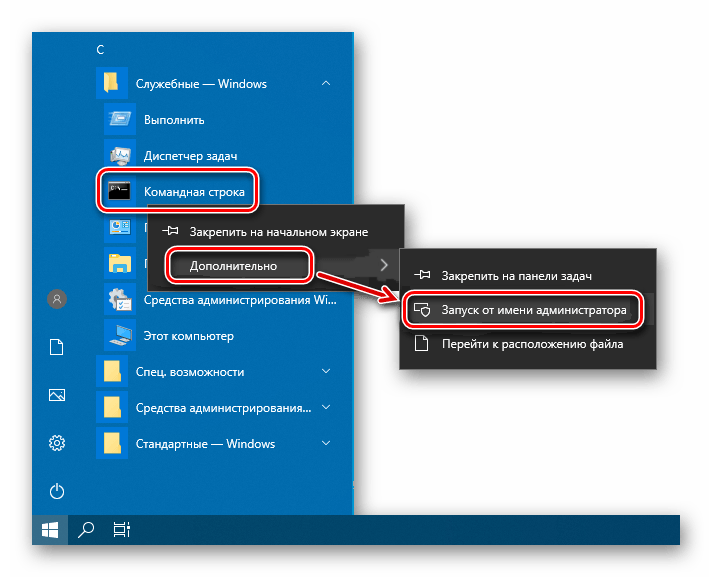
Task: Choose Запуск от имени администратора
Action: click(528, 310)
